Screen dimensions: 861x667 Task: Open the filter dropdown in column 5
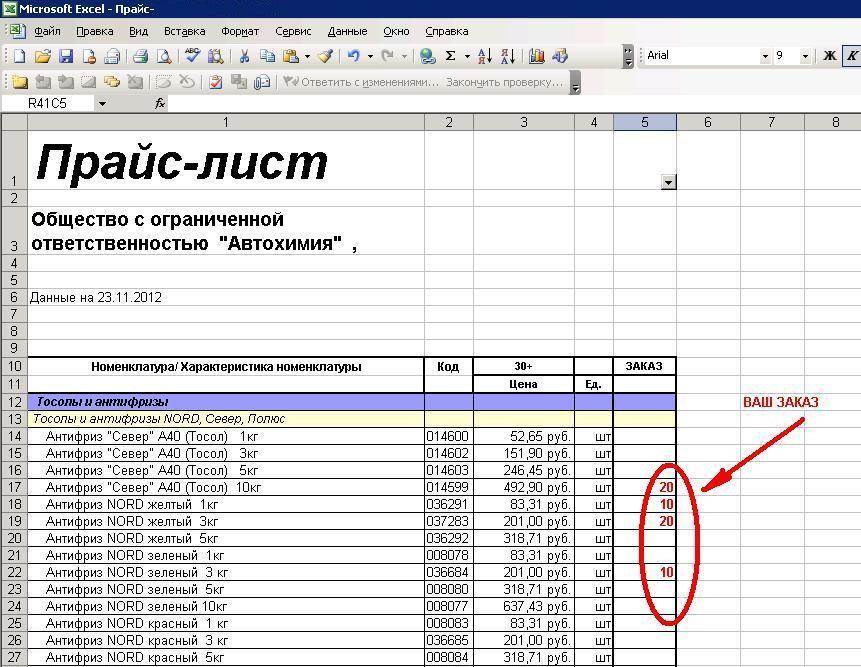point(668,182)
